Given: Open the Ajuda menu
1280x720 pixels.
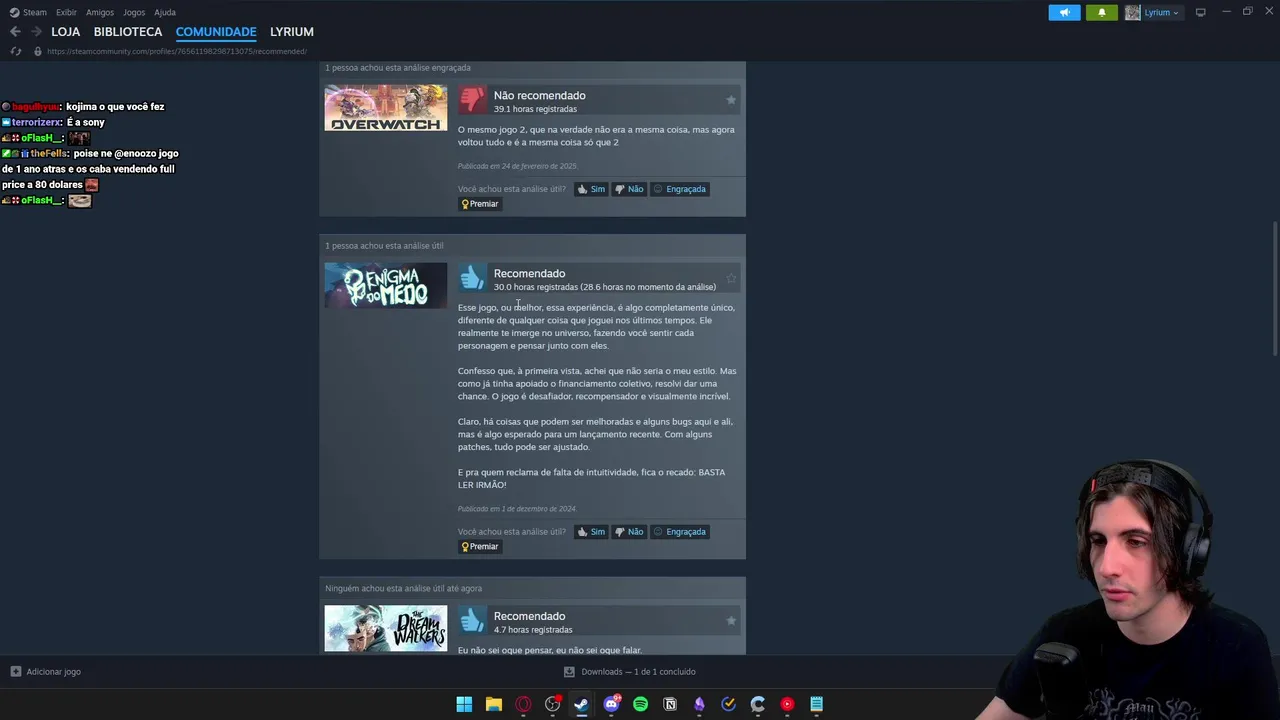Looking at the screenshot, I should coord(165,12).
